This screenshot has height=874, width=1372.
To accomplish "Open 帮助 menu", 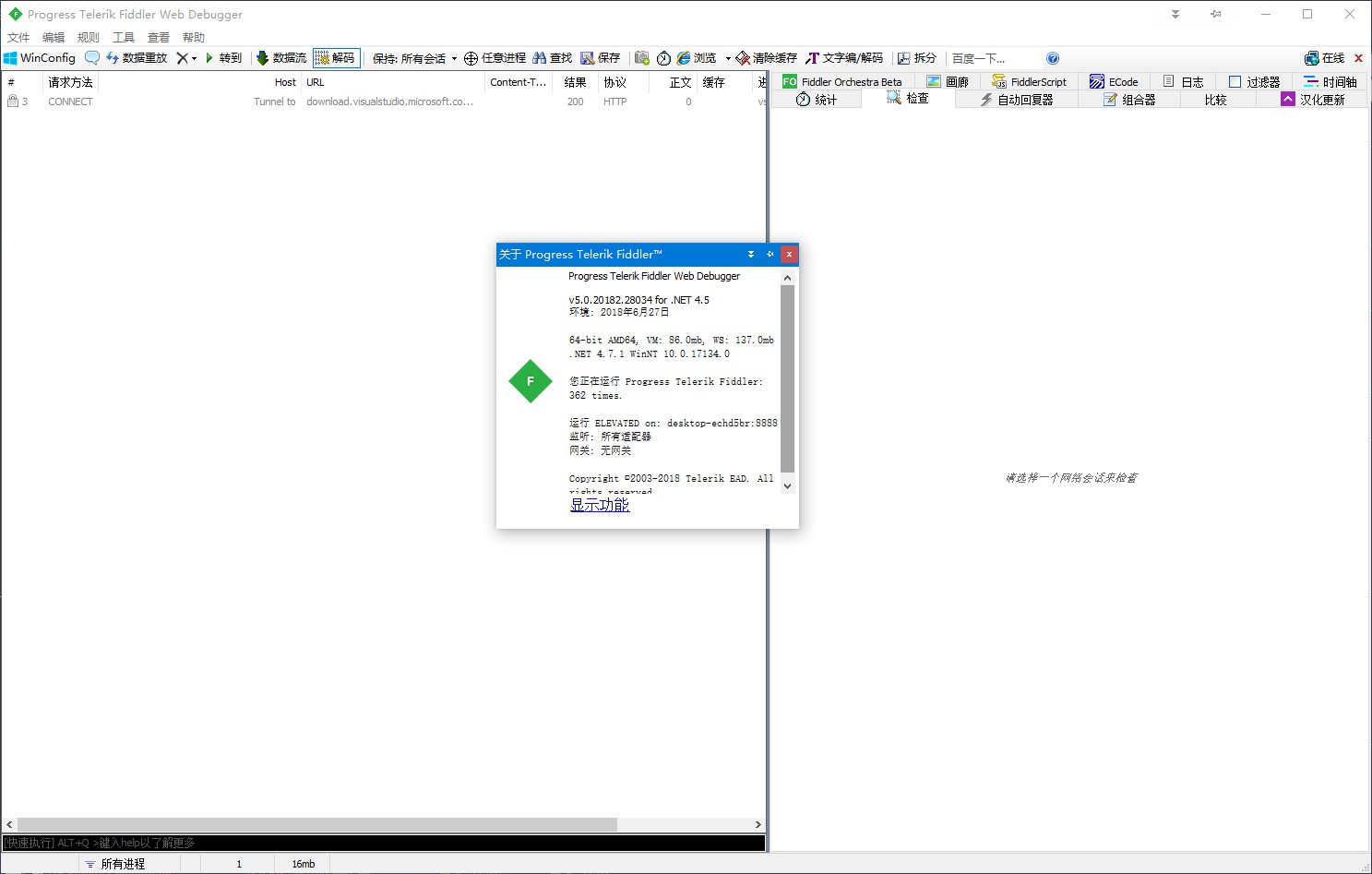I will coord(194,38).
